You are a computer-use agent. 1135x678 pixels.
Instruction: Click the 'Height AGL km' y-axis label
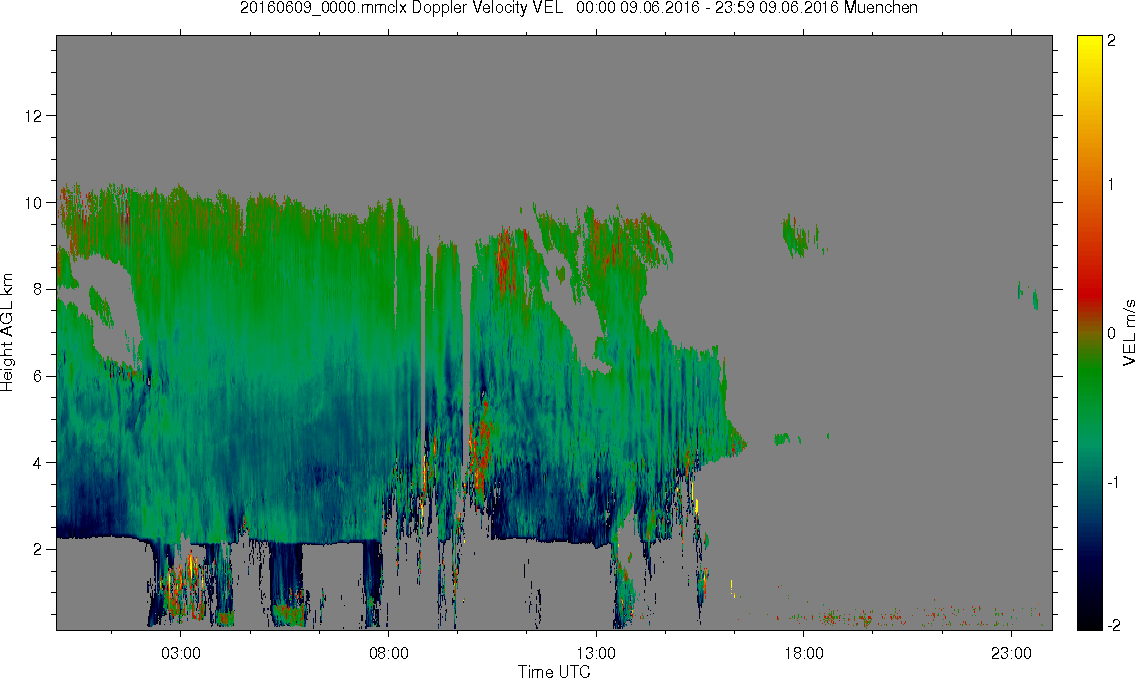point(7,333)
